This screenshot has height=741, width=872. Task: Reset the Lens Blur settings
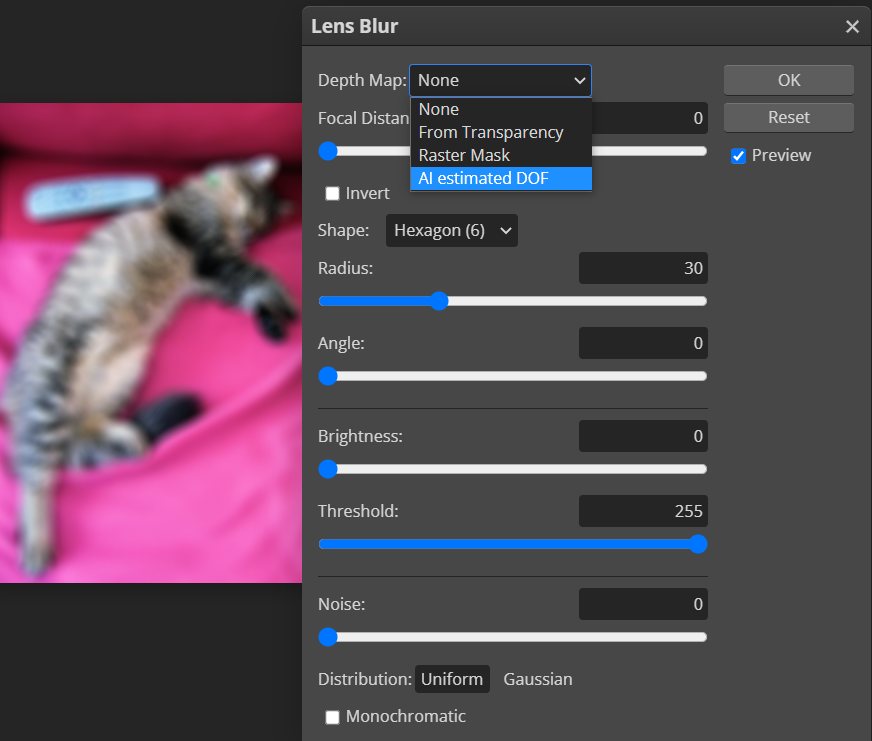tap(788, 117)
